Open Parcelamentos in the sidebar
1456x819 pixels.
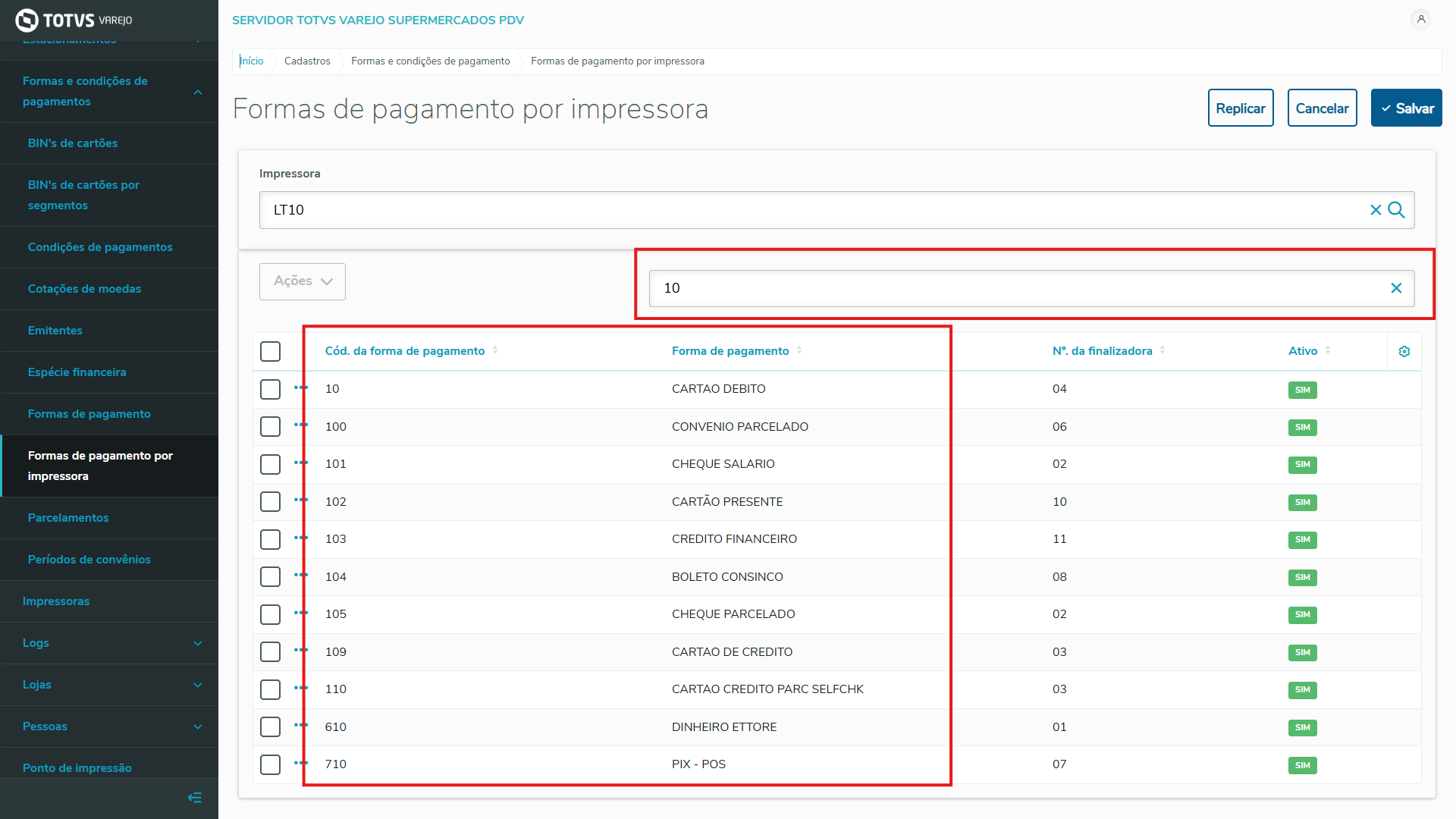(68, 518)
